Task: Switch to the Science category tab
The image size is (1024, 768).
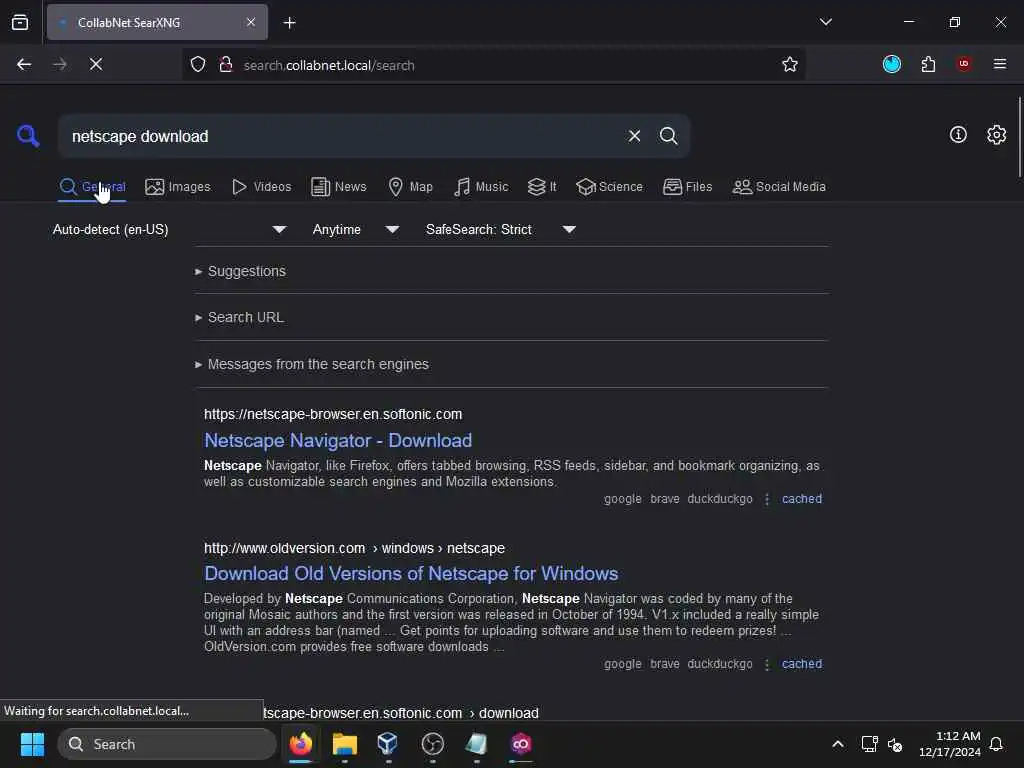Action: coord(609,187)
